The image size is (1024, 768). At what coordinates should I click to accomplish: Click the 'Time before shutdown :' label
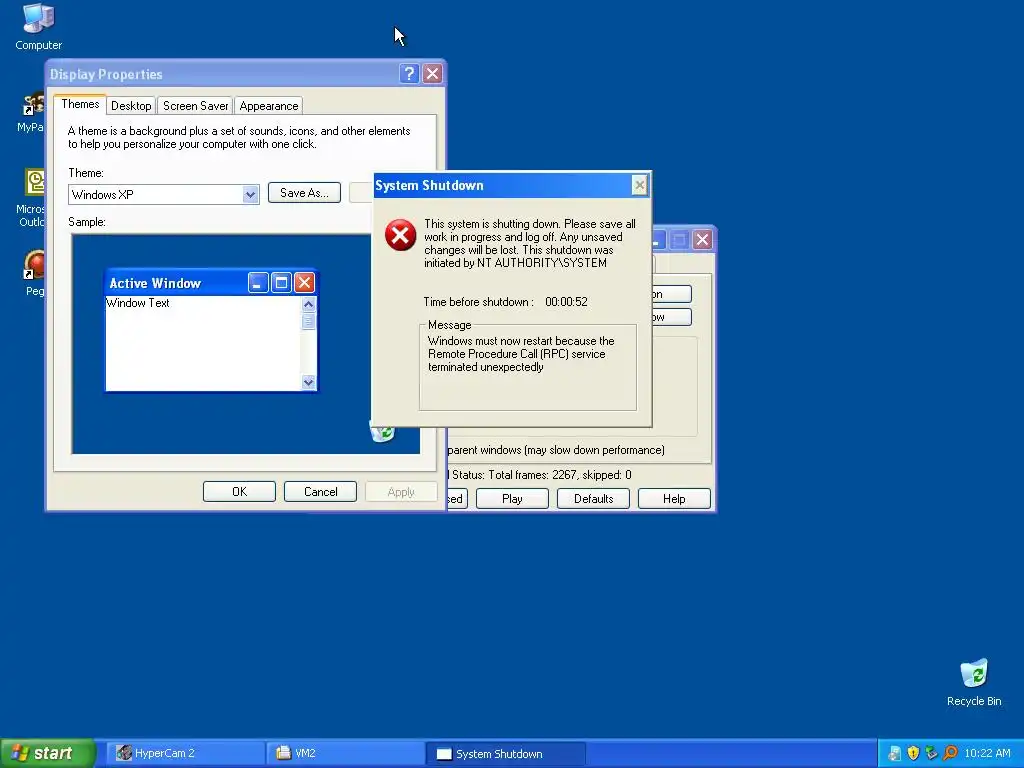pos(478,302)
